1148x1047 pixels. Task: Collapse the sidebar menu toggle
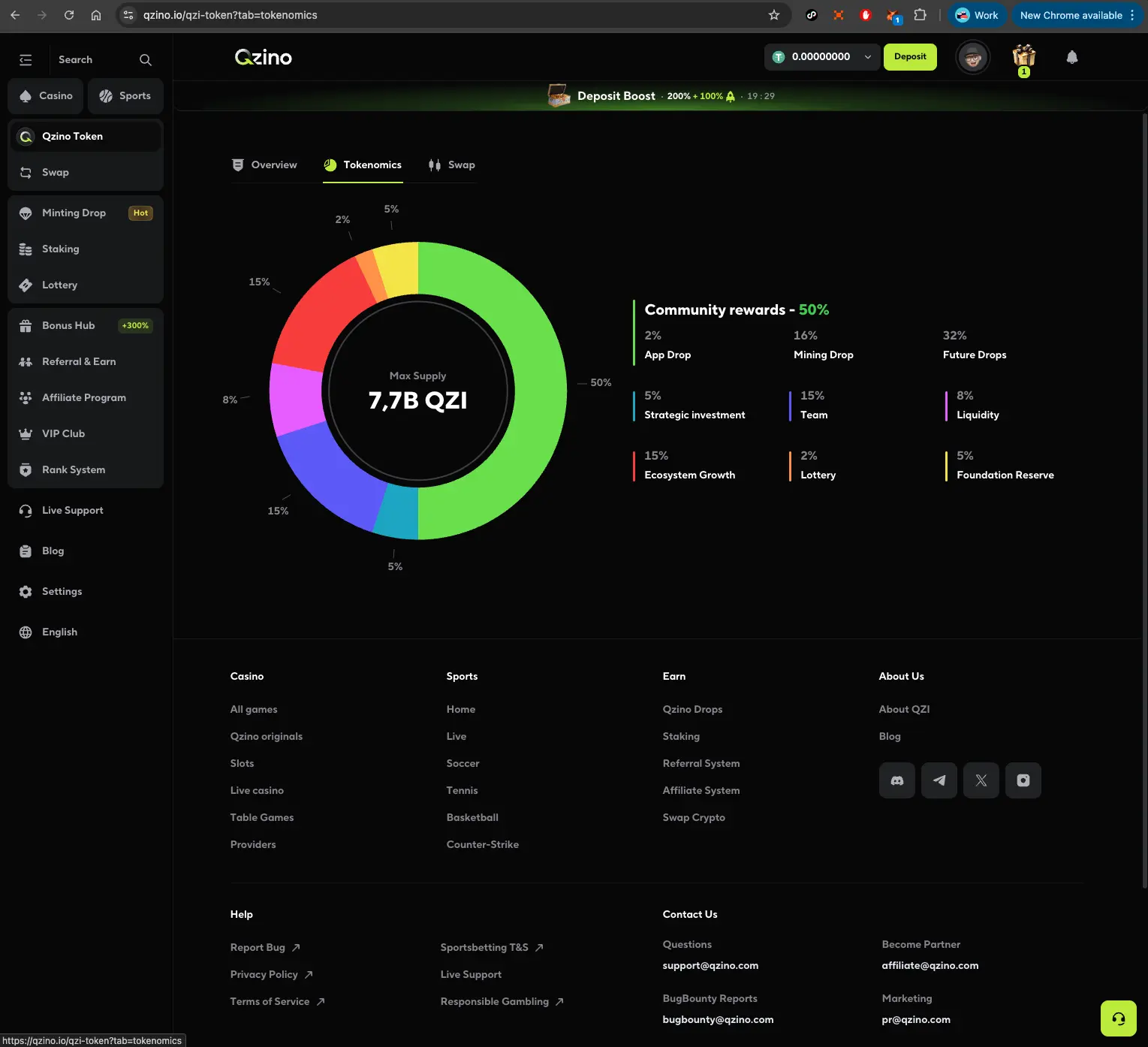click(x=26, y=60)
